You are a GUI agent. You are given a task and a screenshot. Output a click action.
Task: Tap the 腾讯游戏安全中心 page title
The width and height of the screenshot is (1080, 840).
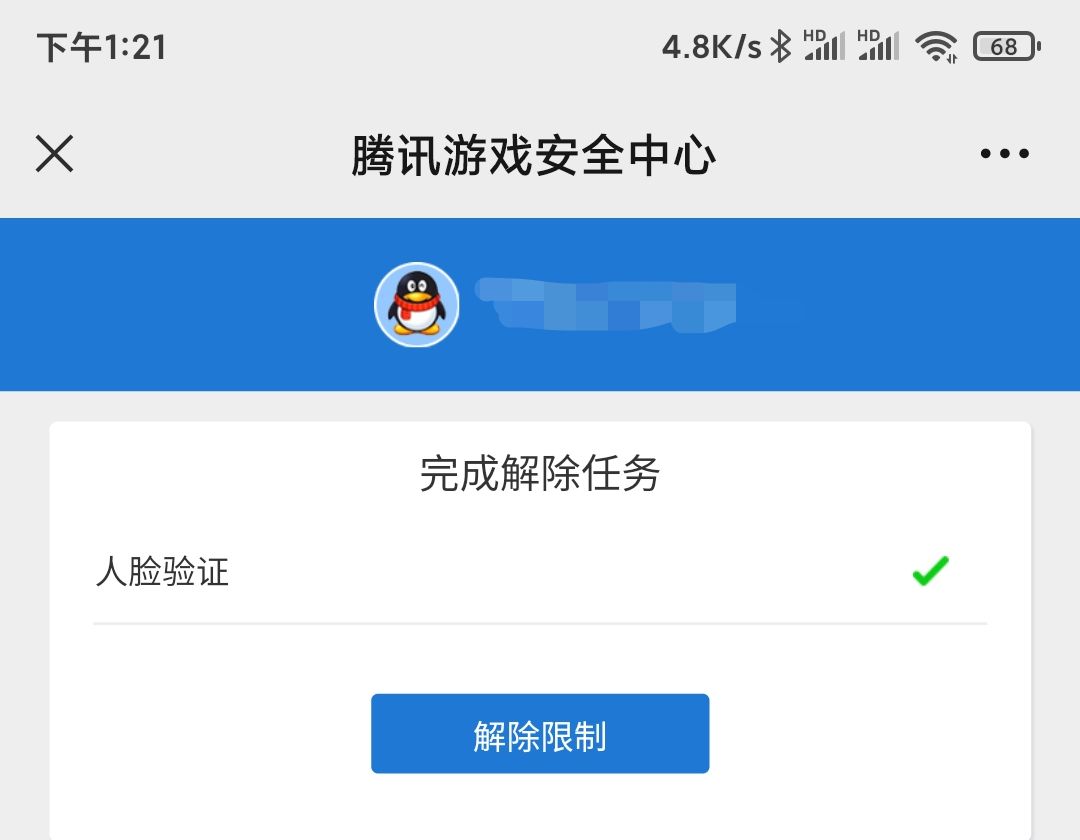tap(534, 155)
